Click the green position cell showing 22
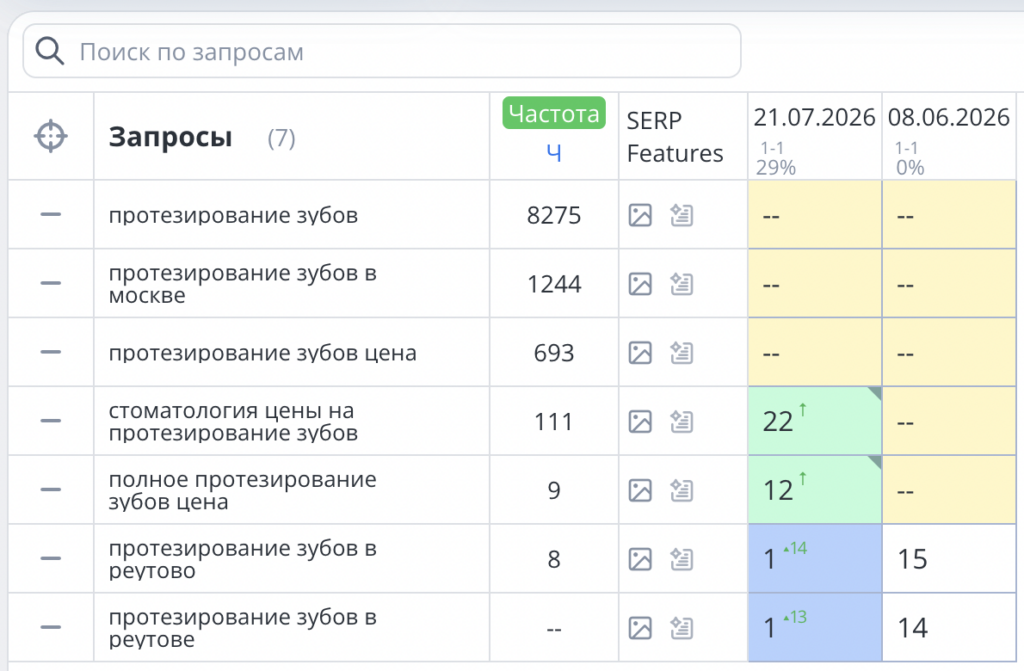 tap(814, 421)
